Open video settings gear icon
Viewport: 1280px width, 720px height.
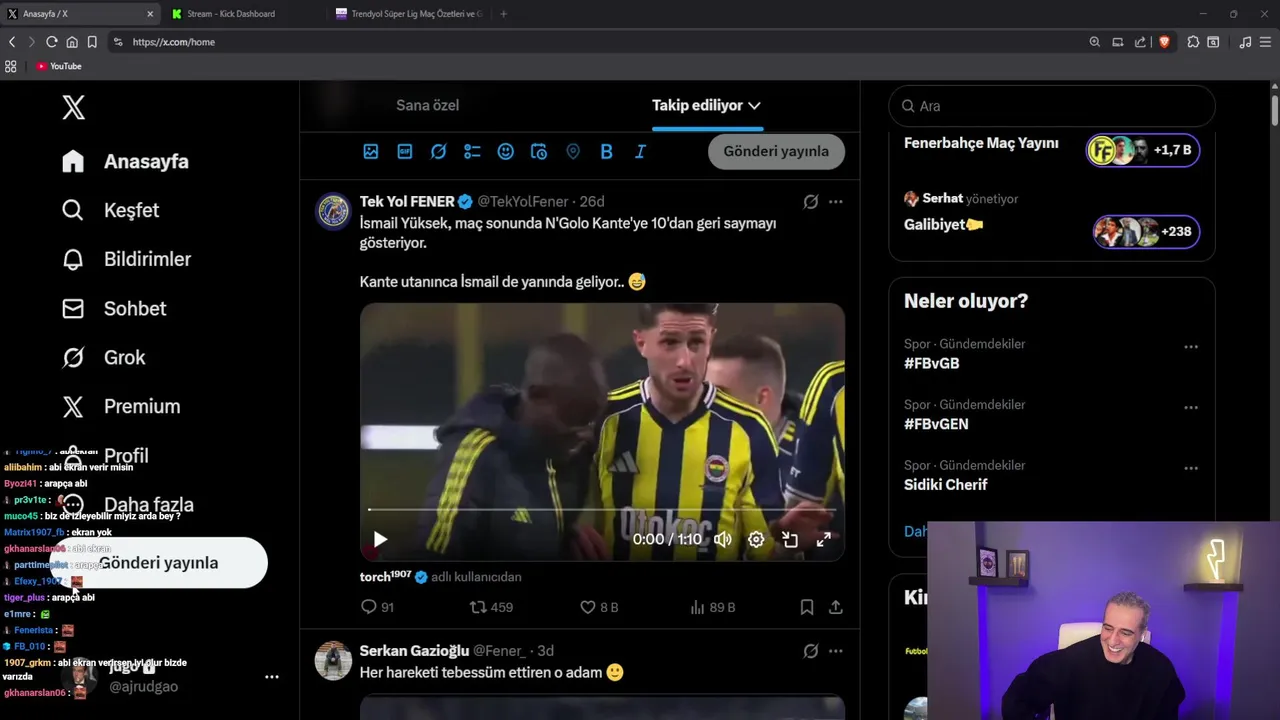tap(756, 540)
